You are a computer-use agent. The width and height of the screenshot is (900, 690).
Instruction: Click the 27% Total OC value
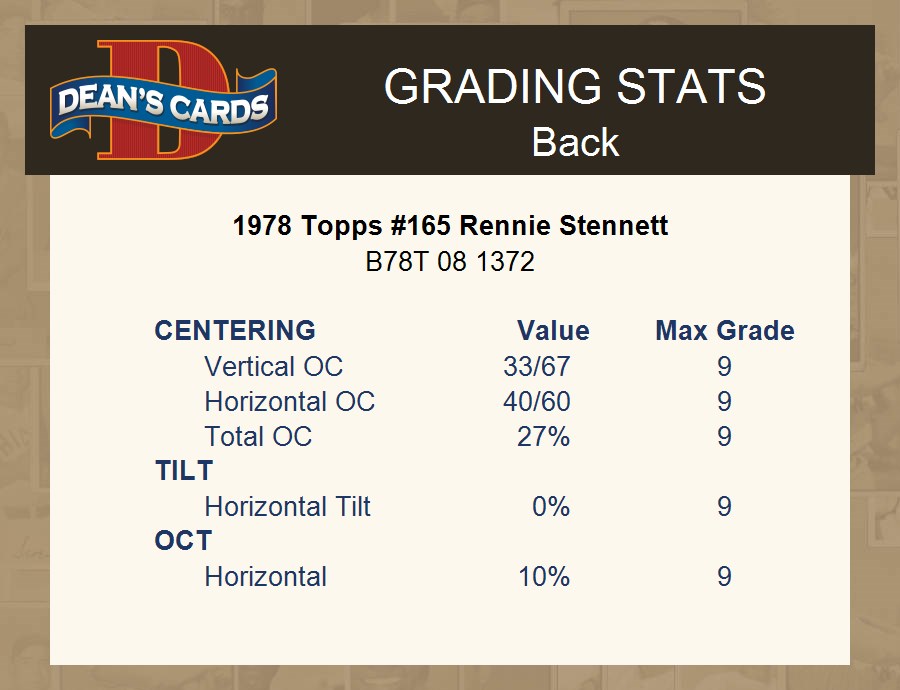pos(543,436)
